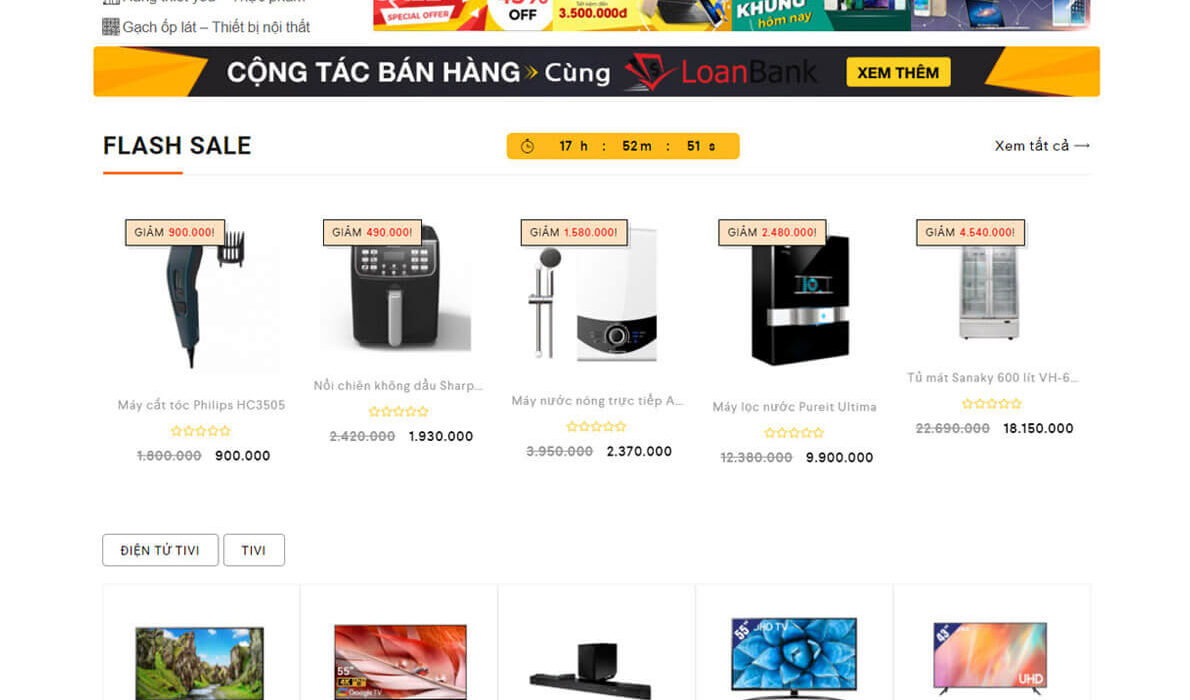Click the soundbar product image

pos(591,670)
